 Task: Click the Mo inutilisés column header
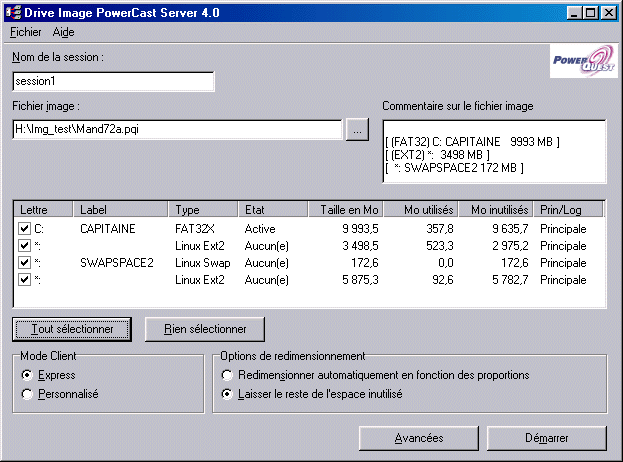click(496, 209)
